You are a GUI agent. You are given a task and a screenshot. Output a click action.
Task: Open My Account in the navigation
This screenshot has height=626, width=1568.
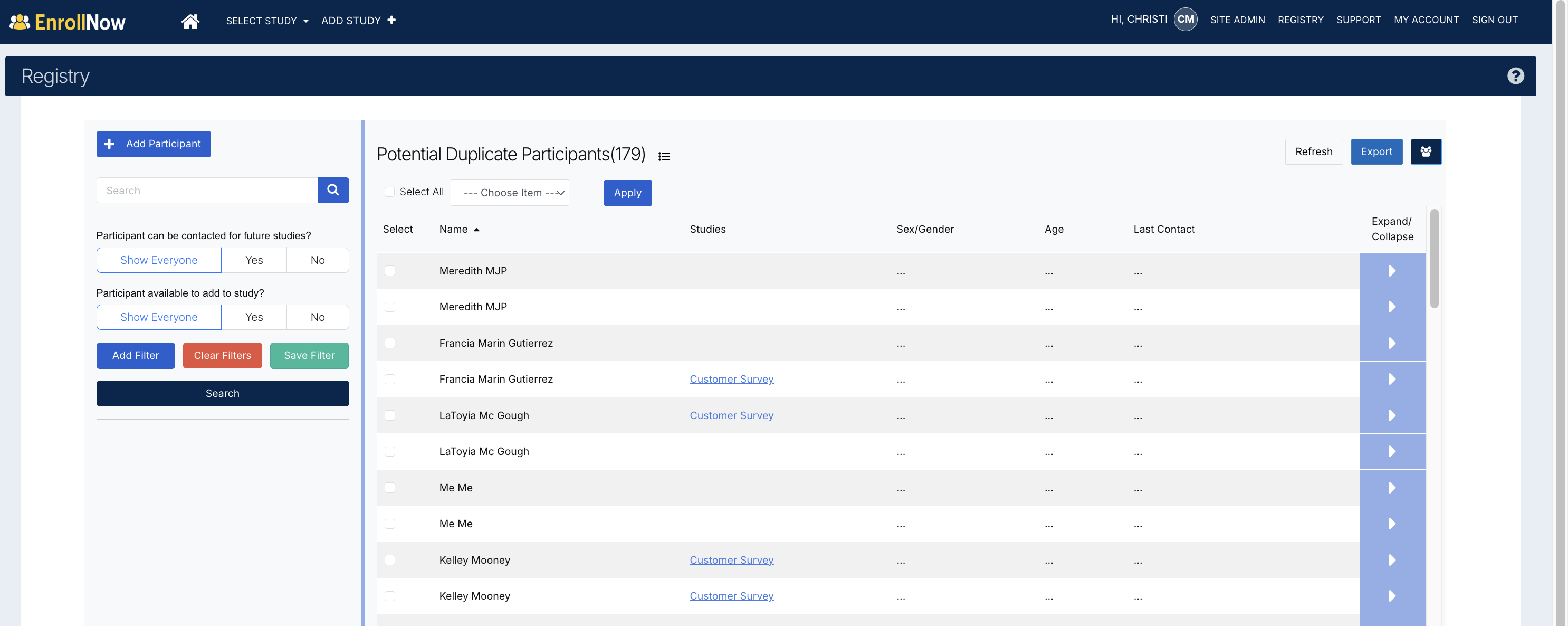[x=1426, y=20]
